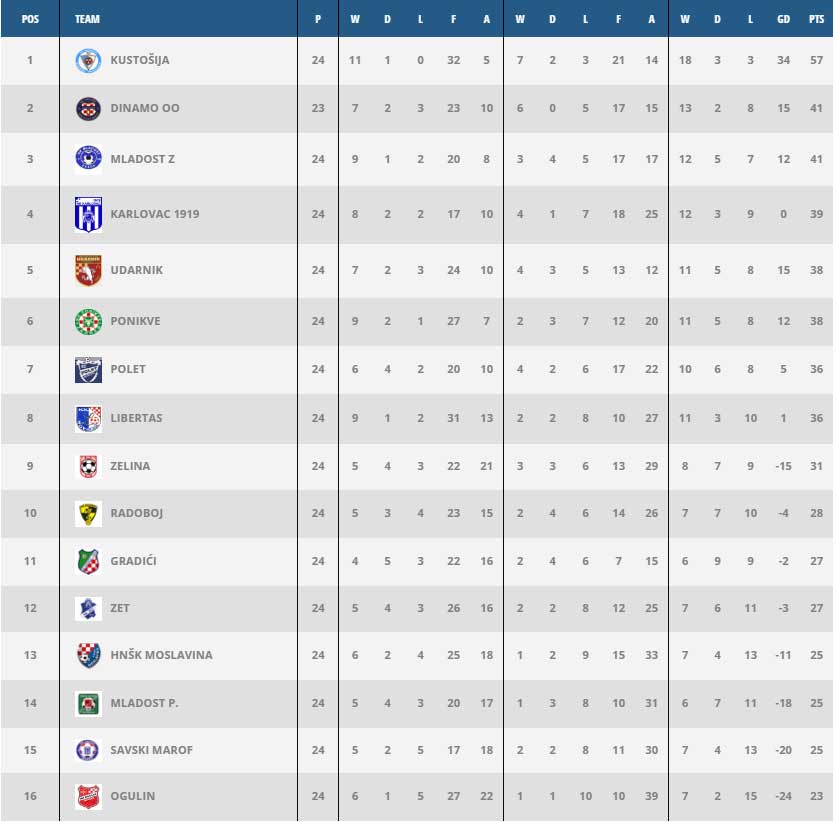
Task: Sort by the PTS column header
Action: (816, 19)
